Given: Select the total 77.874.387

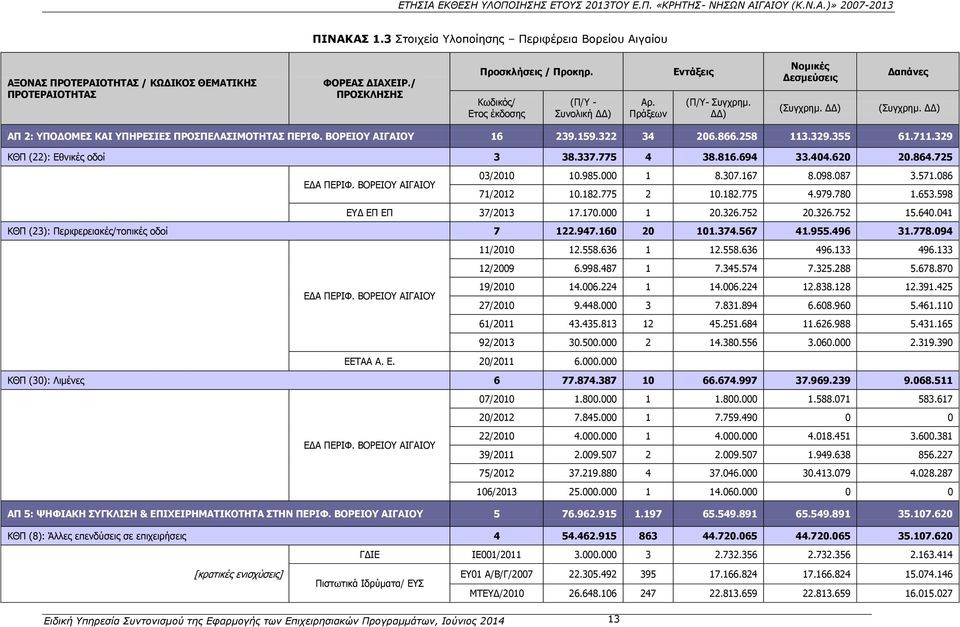Looking at the screenshot, I should tap(589, 380).
